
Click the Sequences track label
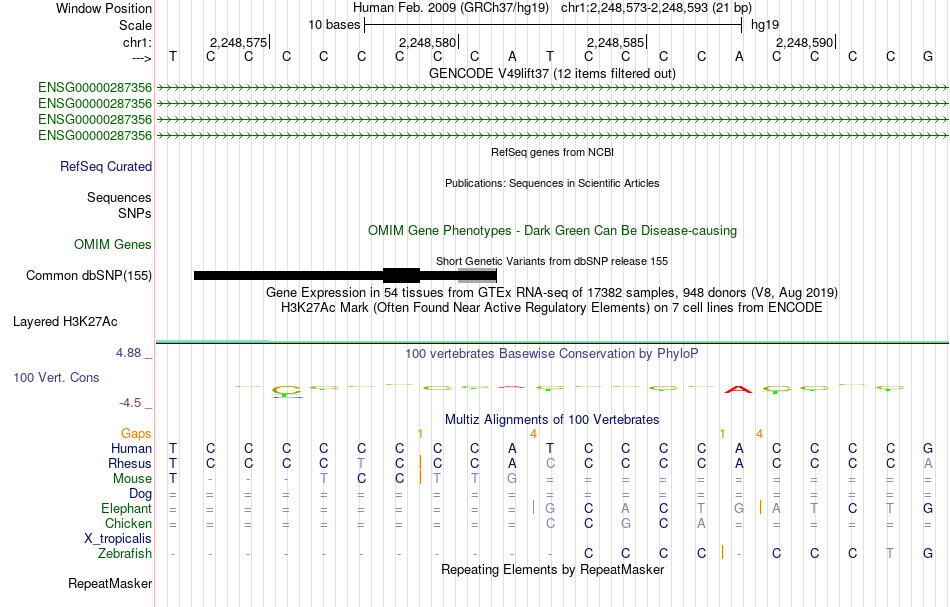tap(119, 197)
